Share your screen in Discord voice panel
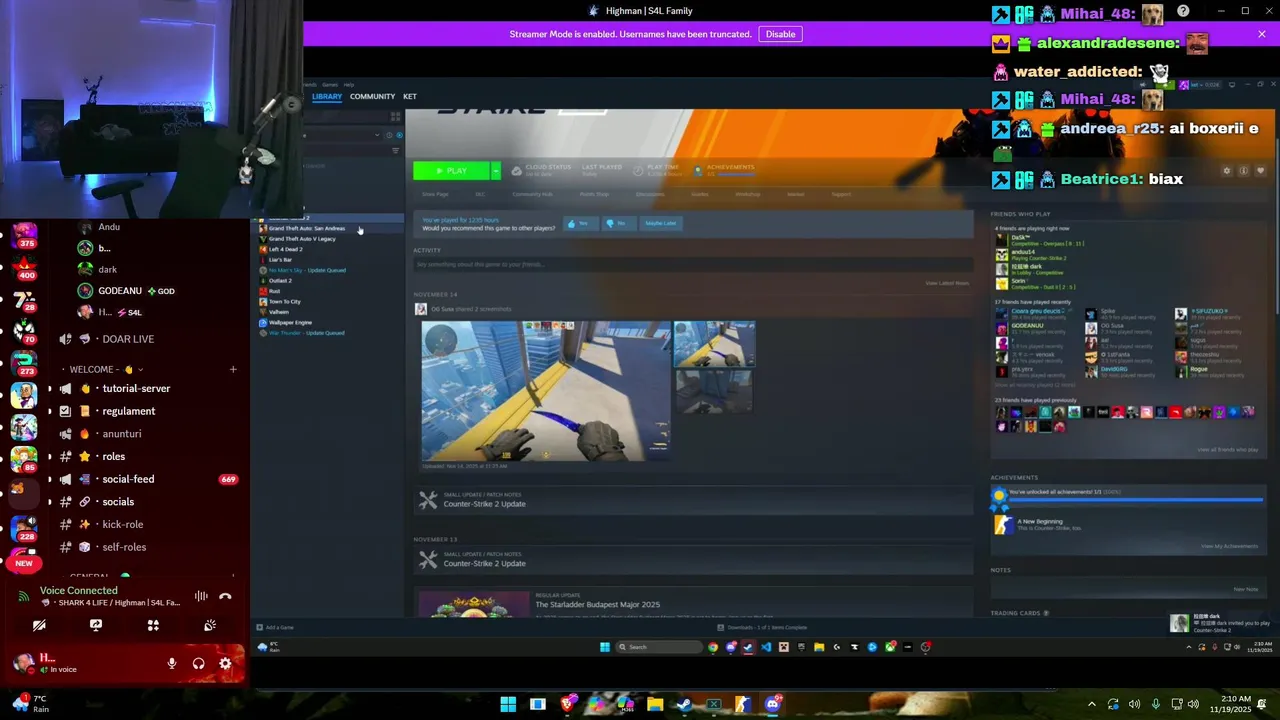The height and width of the screenshot is (720, 1280). 96,625
